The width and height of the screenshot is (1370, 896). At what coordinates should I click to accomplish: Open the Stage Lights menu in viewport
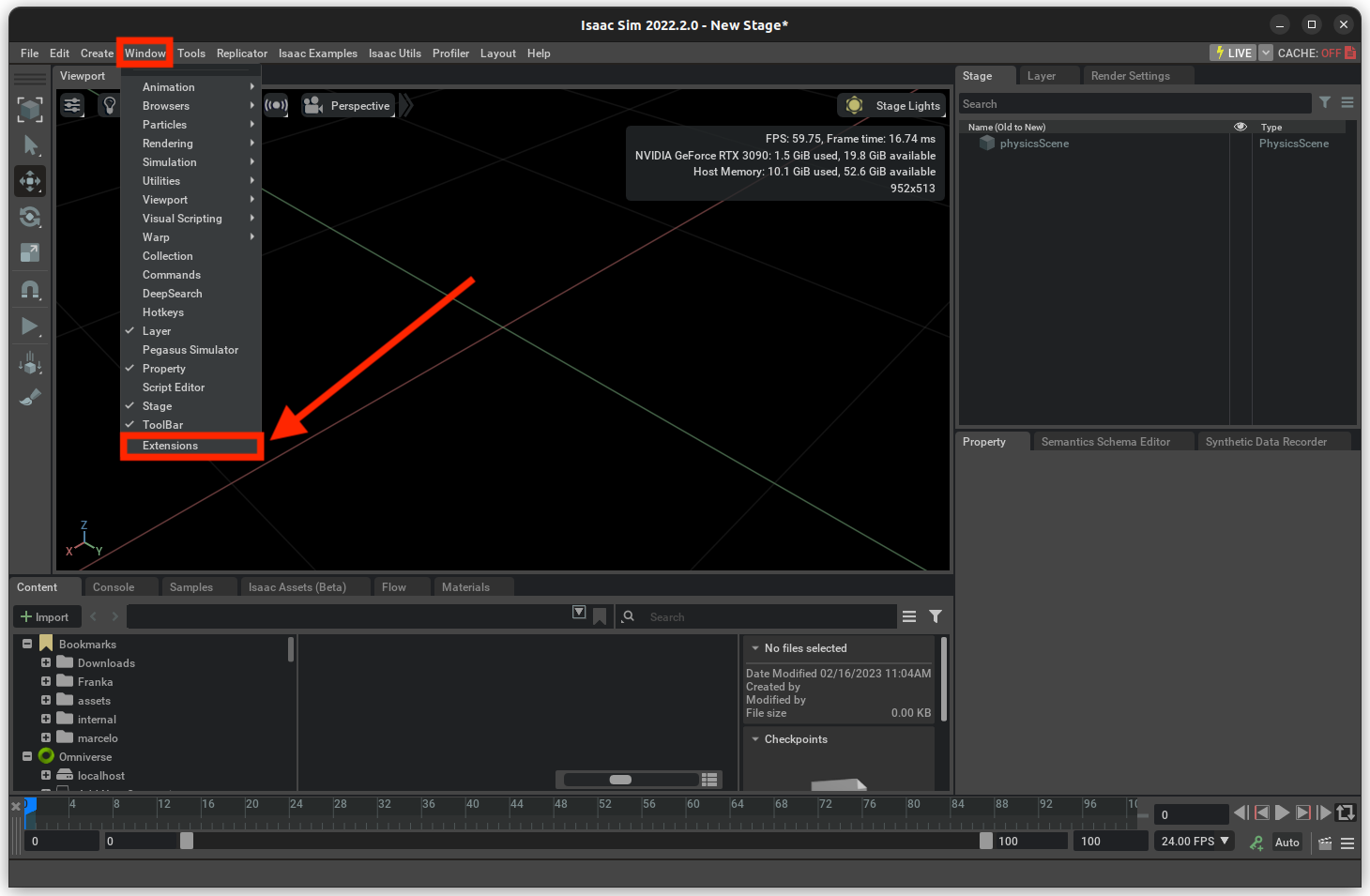click(890, 105)
